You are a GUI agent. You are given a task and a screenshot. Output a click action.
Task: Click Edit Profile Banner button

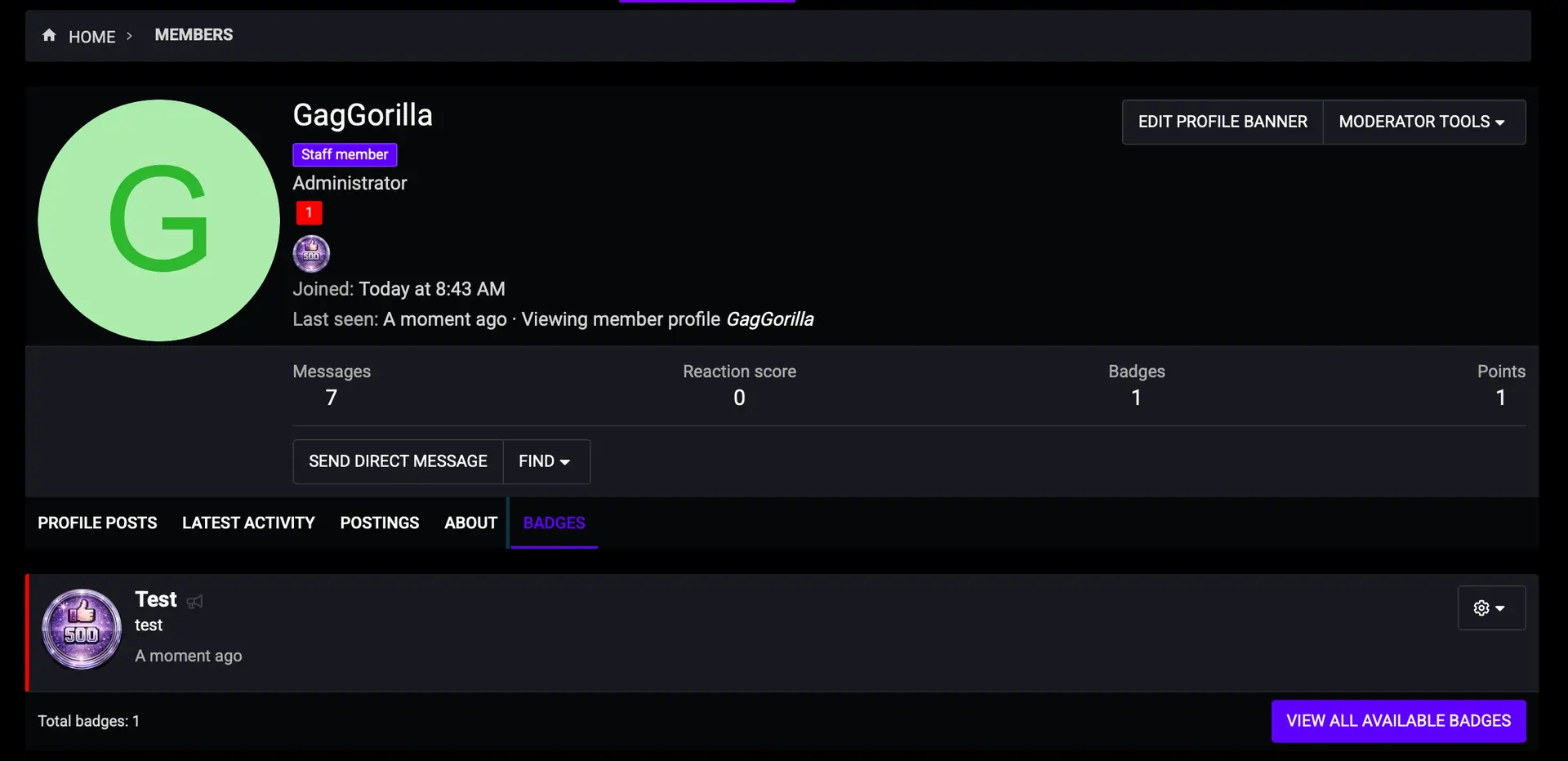point(1222,122)
